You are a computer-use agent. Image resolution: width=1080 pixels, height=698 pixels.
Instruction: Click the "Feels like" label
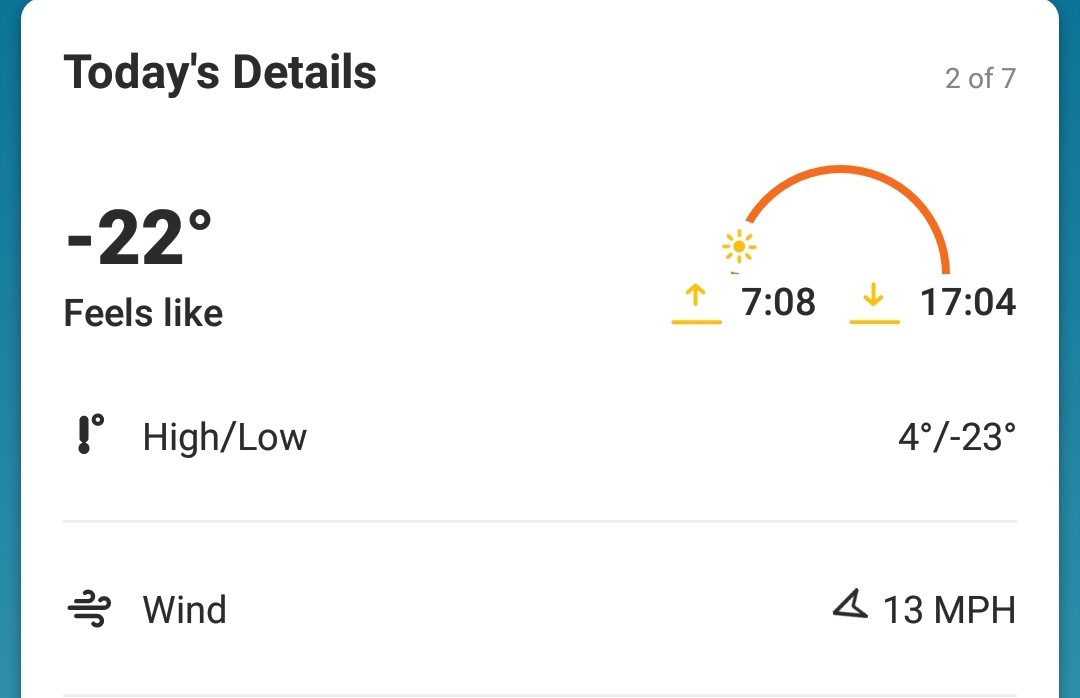tap(143, 313)
